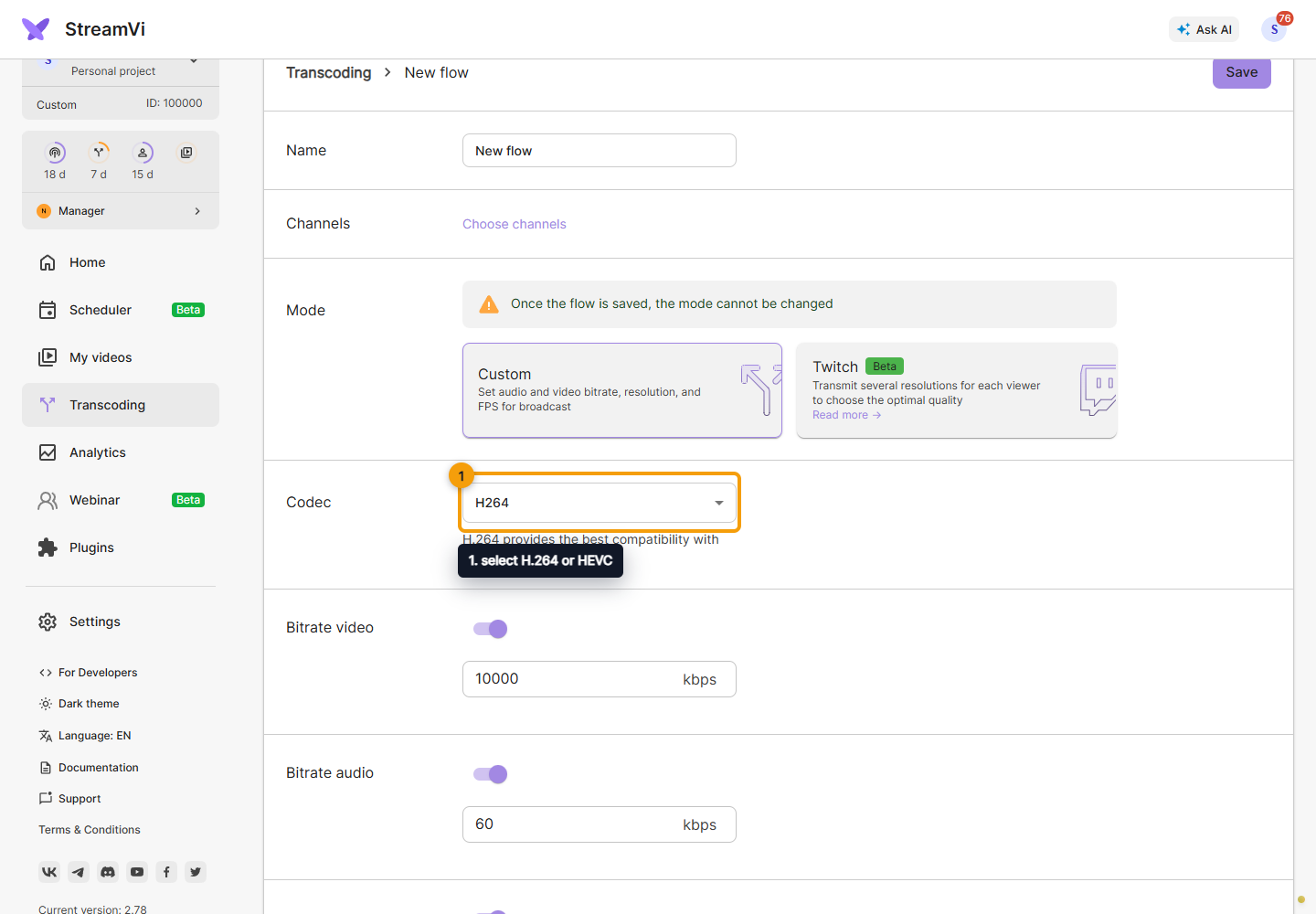The width and height of the screenshot is (1316, 914).
Task: Open the Codec H264 dropdown
Action: (600, 503)
